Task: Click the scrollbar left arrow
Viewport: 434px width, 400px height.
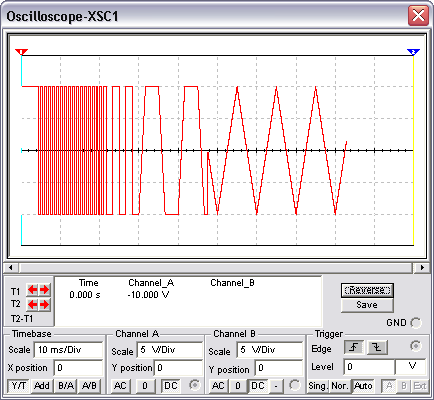Action: click(10, 267)
